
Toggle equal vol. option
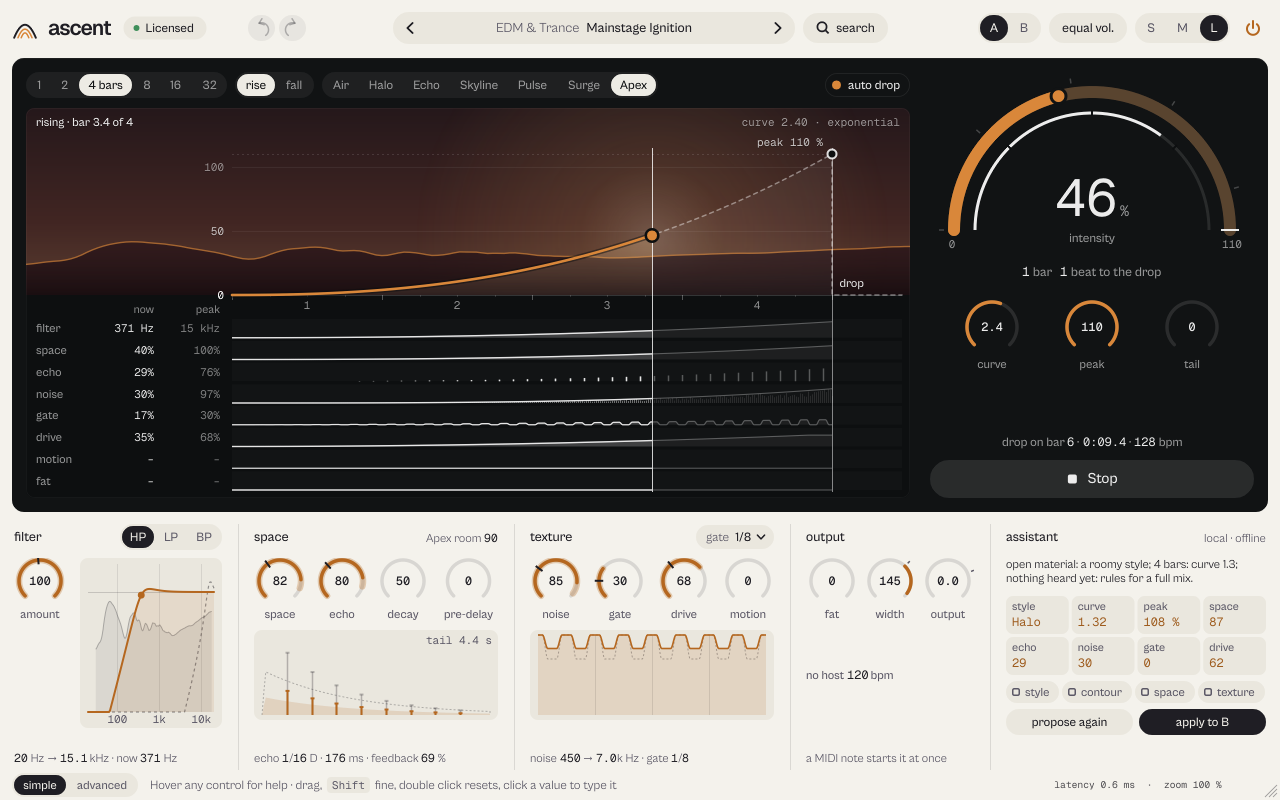1088,28
